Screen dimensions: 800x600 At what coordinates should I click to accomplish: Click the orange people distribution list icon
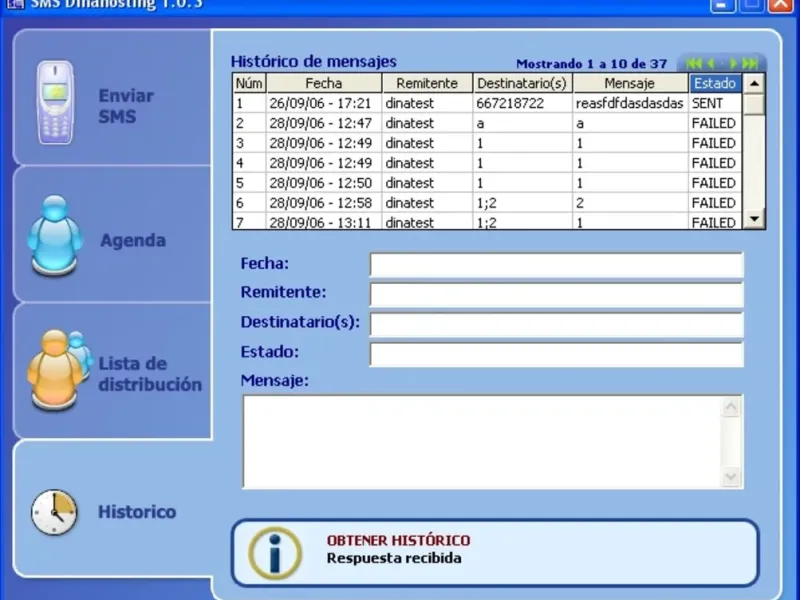pyautogui.click(x=60, y=370)
